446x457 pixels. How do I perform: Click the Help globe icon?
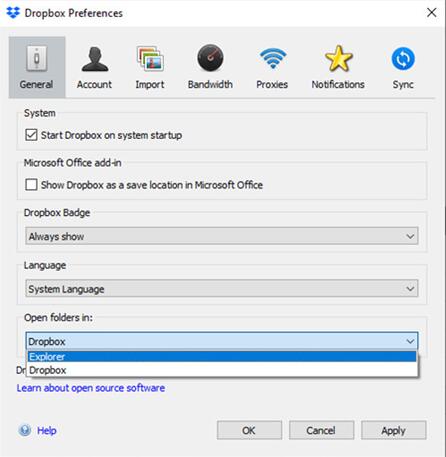(25, 430)
